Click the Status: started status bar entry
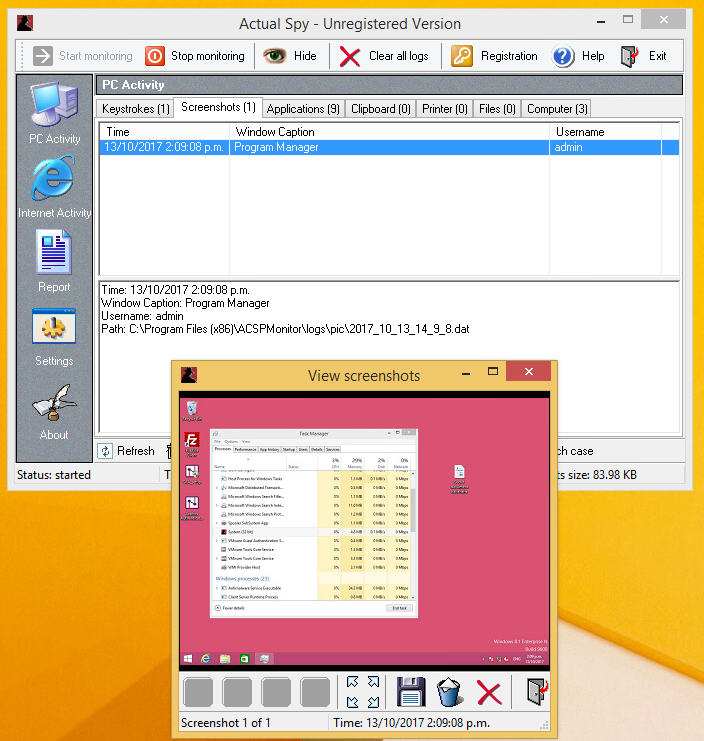 (53, 474)
